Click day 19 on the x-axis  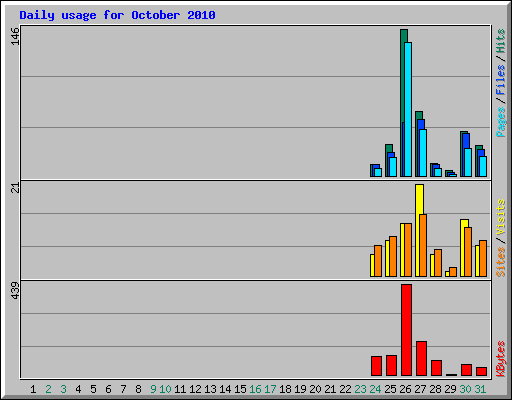[300, 389]
